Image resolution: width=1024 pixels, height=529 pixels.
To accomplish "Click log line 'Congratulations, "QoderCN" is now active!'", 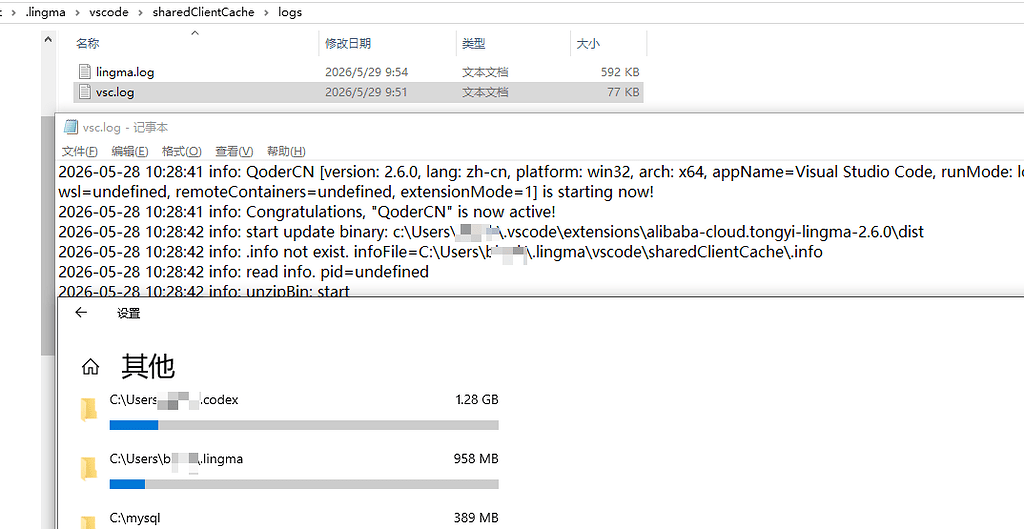I will pyautogui.click(x=307, y=212).
